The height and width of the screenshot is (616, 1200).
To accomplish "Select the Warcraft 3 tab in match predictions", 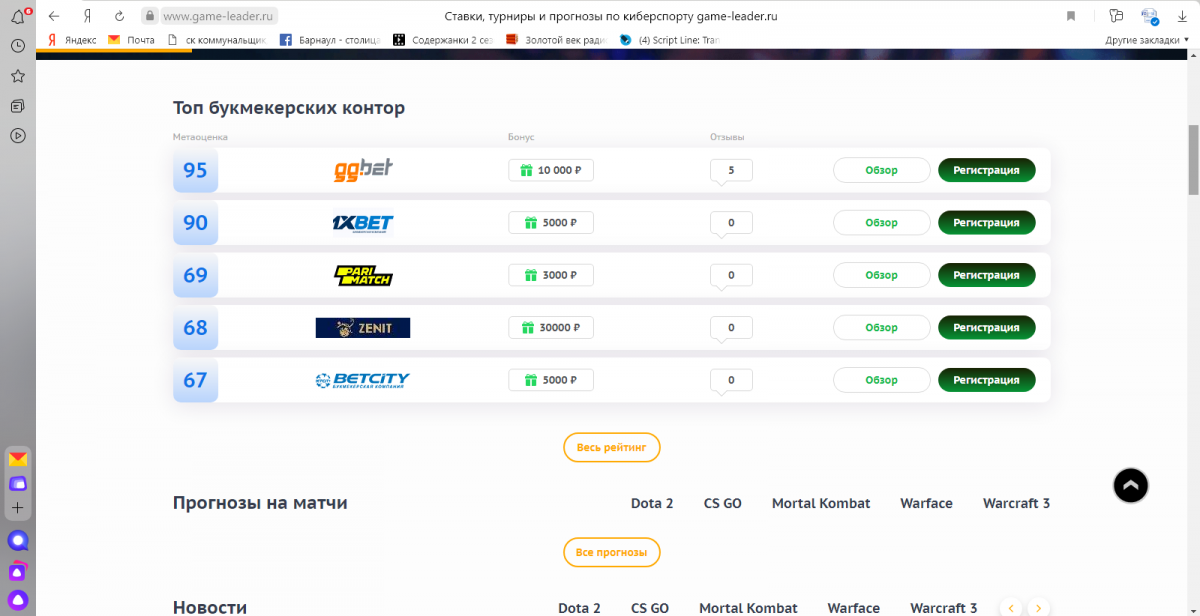I will (x=1016, y=503).
